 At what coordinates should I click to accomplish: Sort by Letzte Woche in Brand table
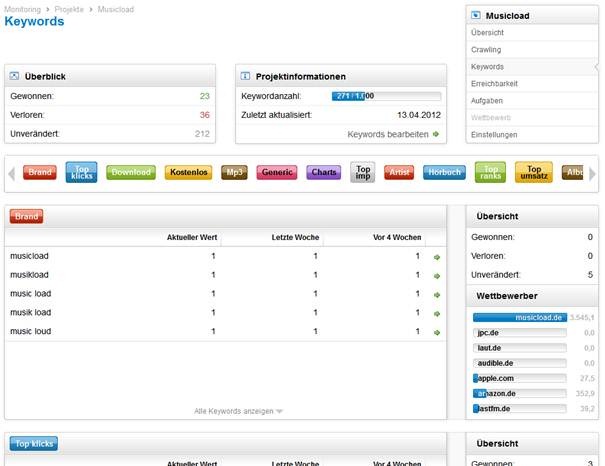click(x=295, y=237)
